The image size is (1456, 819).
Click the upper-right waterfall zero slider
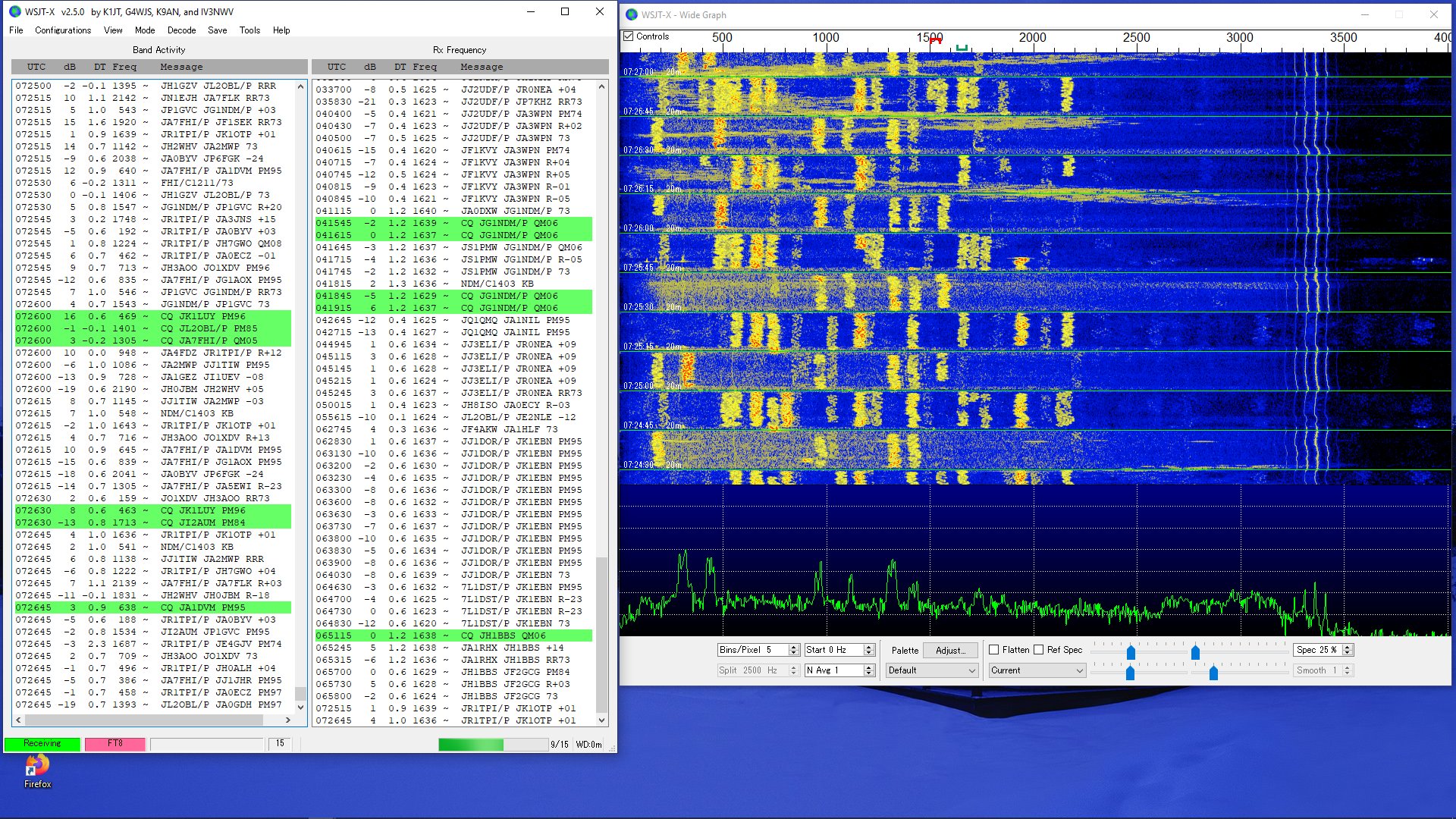coord(1195,653)
